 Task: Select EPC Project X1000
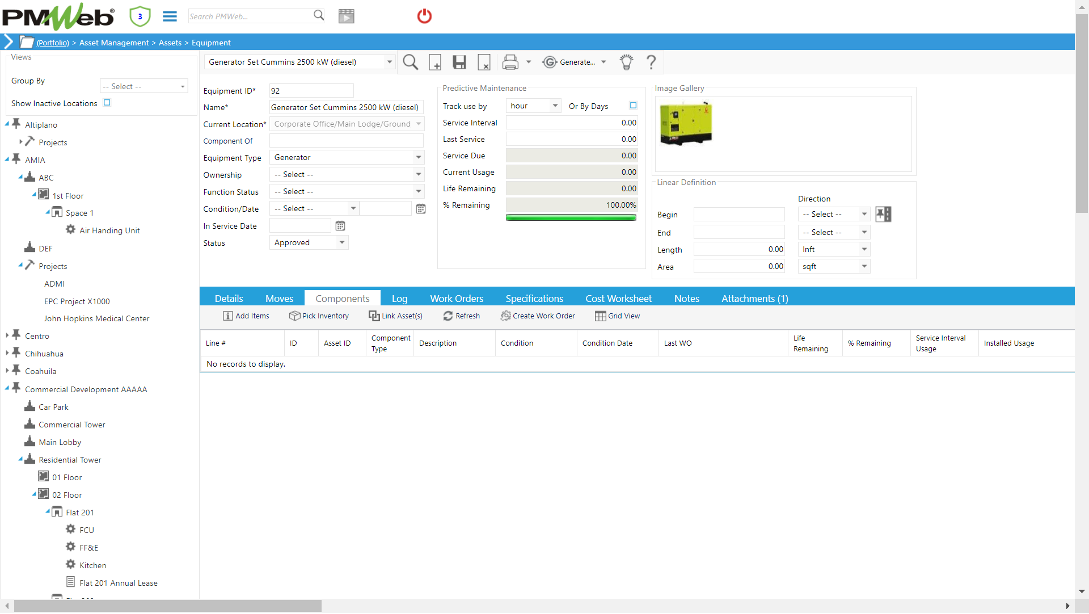[77, 301]
